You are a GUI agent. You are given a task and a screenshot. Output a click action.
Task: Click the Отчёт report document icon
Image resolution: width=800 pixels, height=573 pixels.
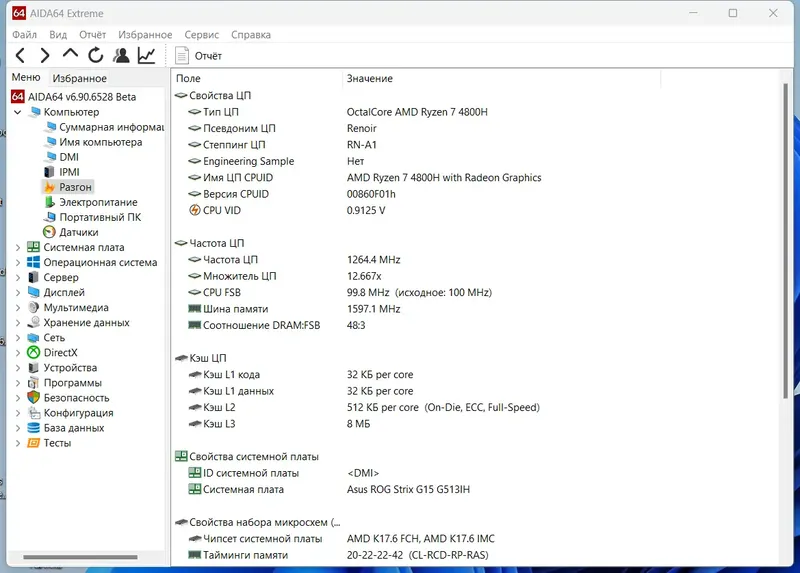[182, 56]
